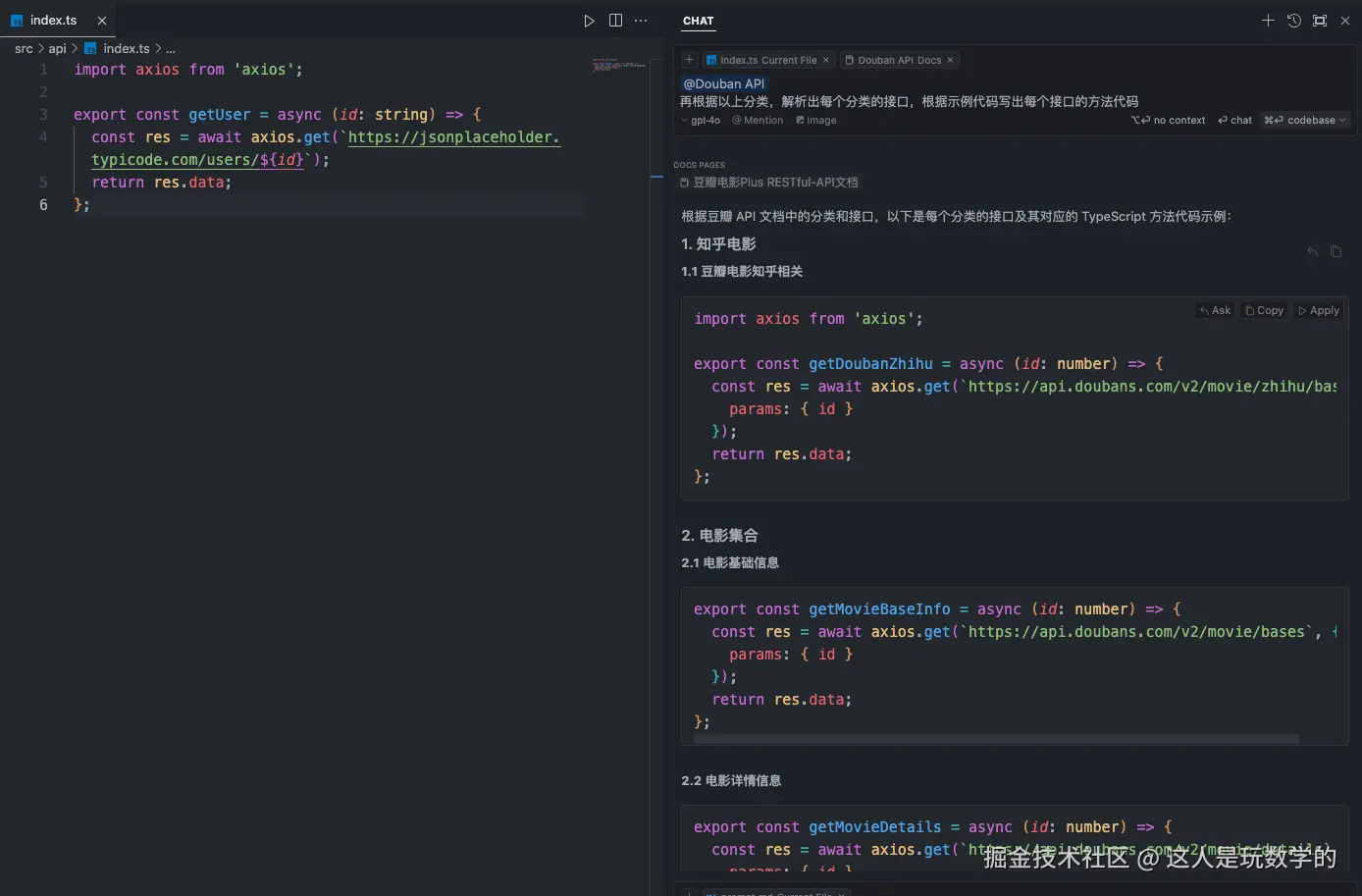This screenshot has height=896, width=1362.
Task: Submit with the chat button
Action: click(x=1234, y=121)
